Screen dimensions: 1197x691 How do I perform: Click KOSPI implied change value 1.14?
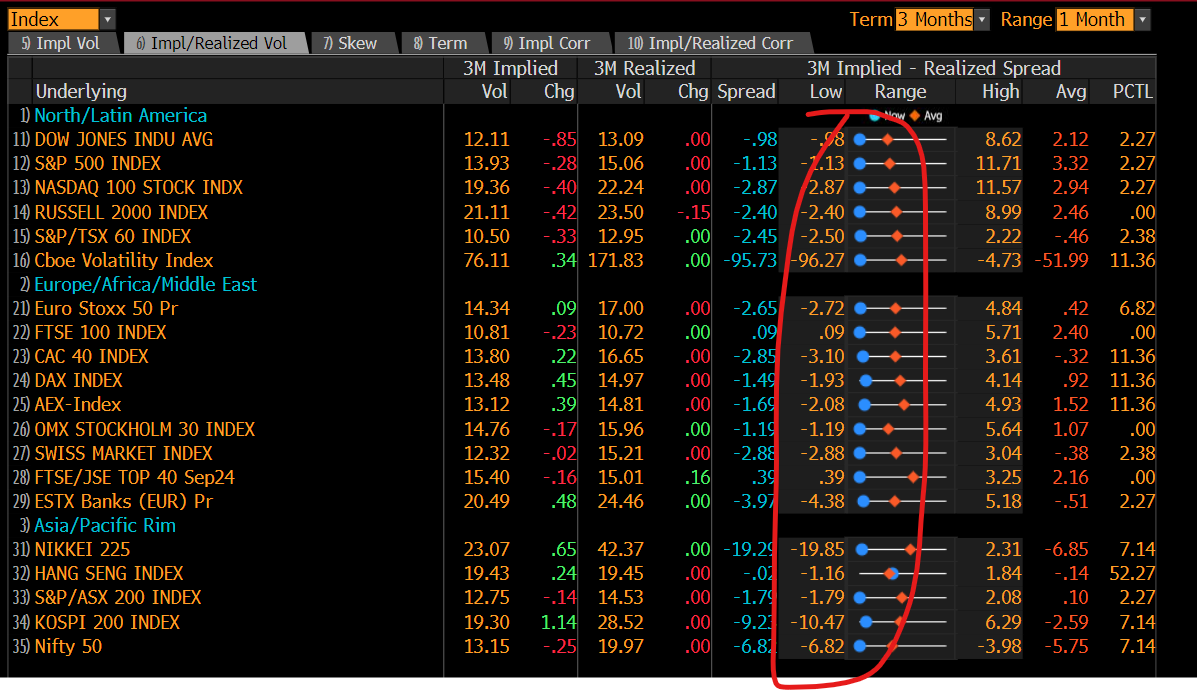pos(558,622)
